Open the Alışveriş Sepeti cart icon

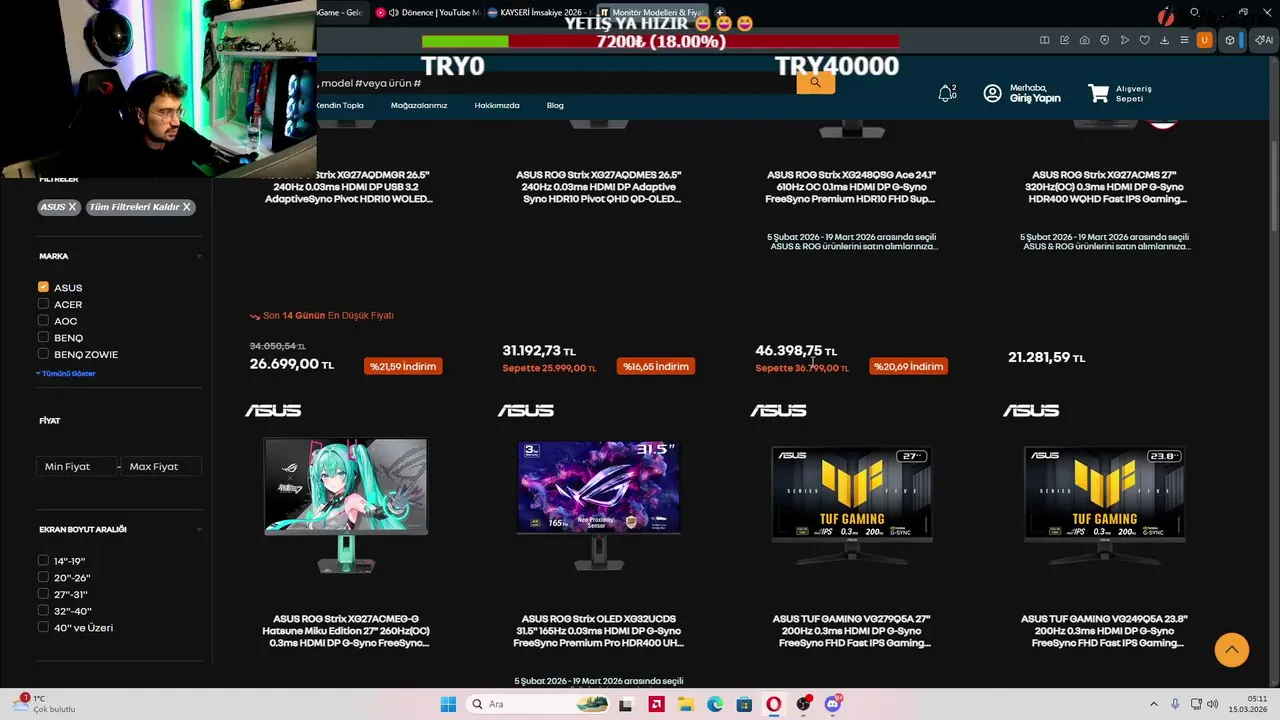point(1099,93)
